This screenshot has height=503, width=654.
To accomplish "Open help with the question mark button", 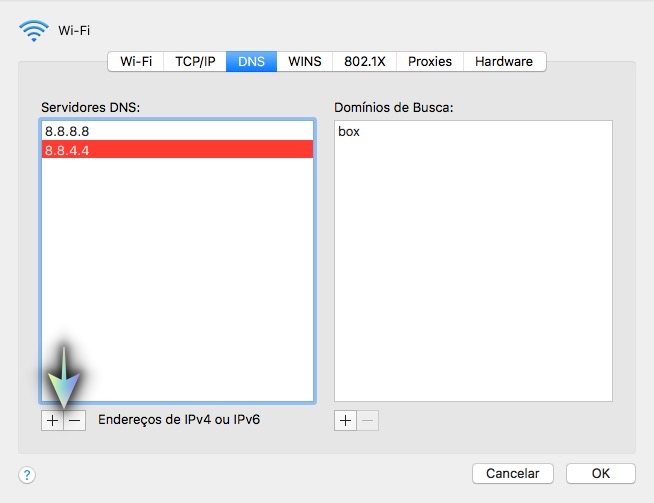I will coord(27,474).
